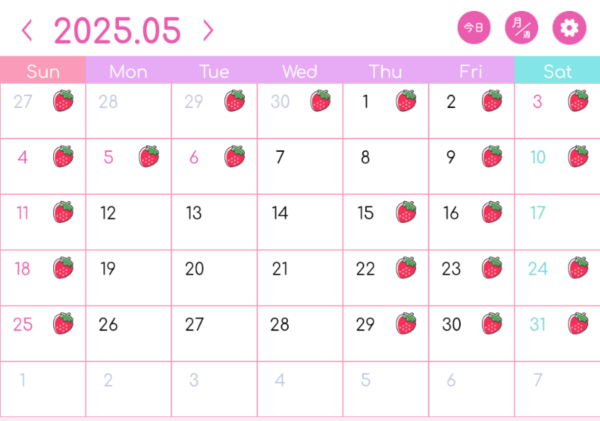Image resolution: width=600 pixels, height=421 pixels.
Task: Click the strawberry icon on May 29
Action: pyautogui.click(x=406, y=323)
